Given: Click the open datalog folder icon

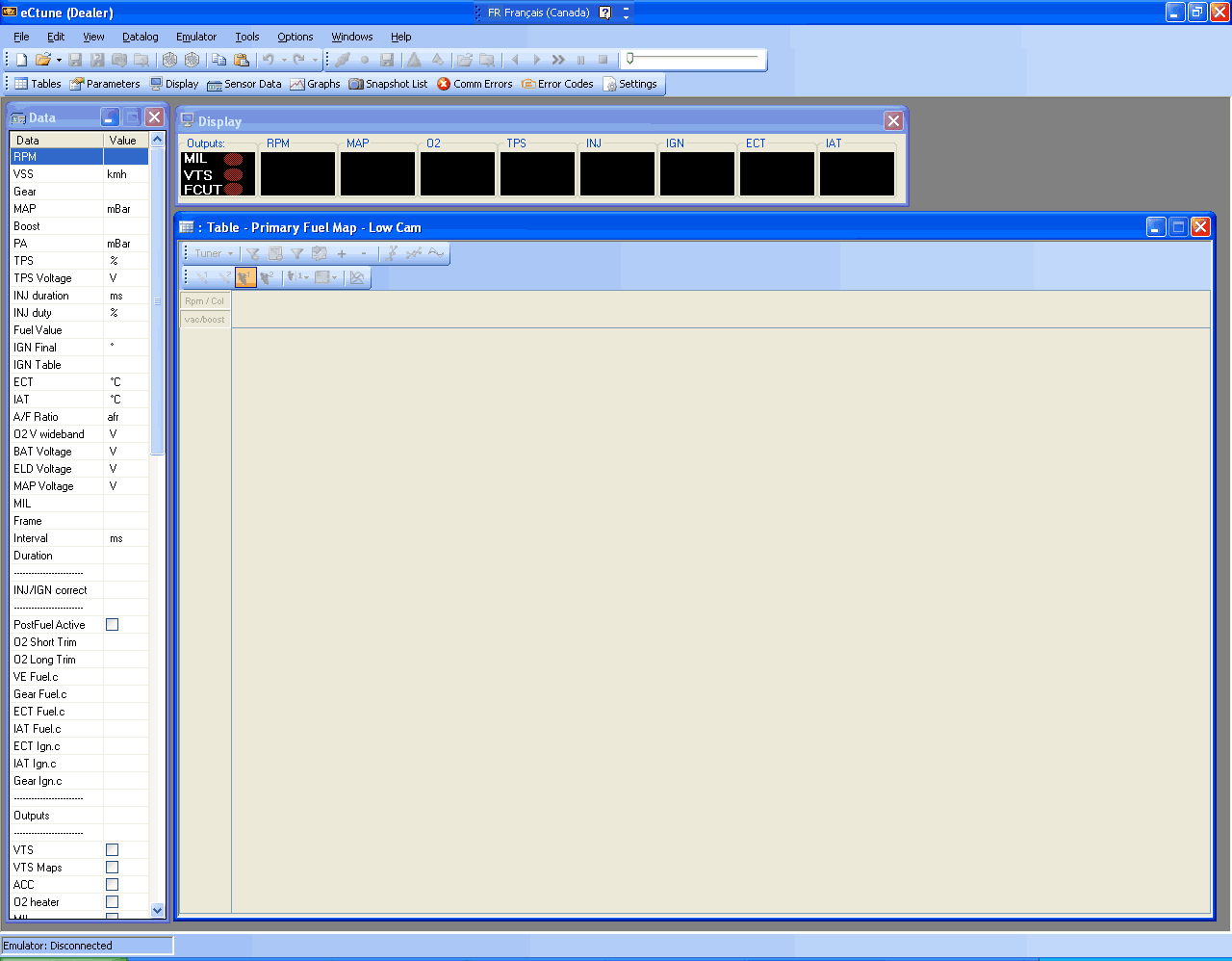Looking at the screenshot, I should [465, 60].
